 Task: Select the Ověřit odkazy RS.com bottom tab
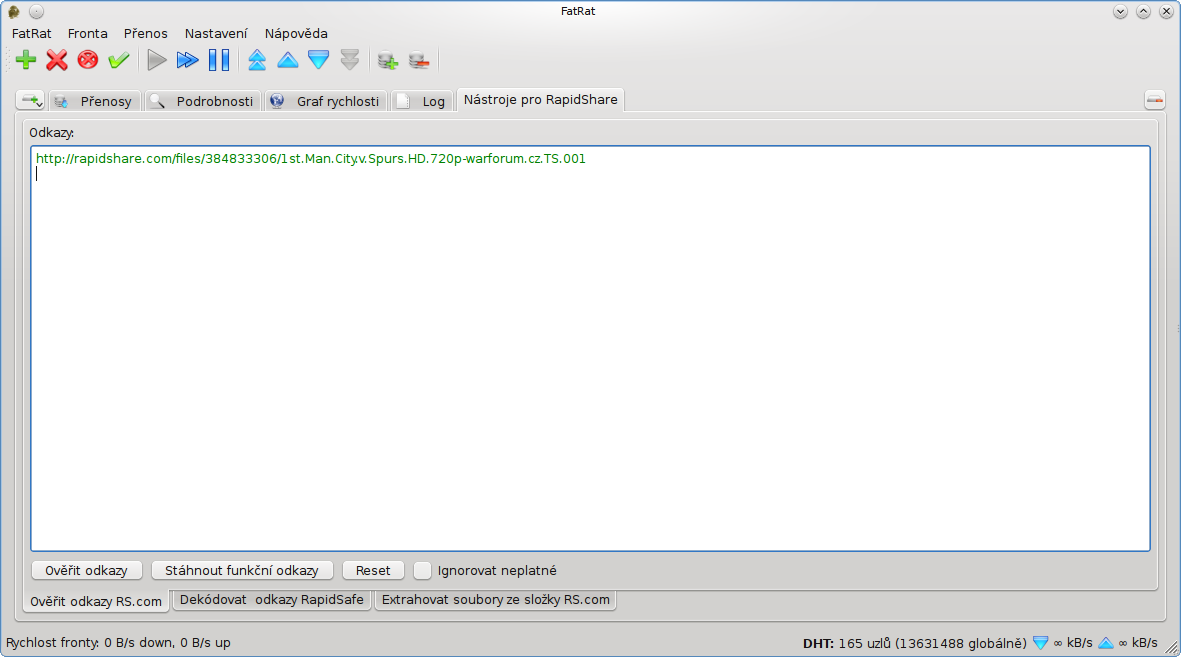(x=96, y=601)
